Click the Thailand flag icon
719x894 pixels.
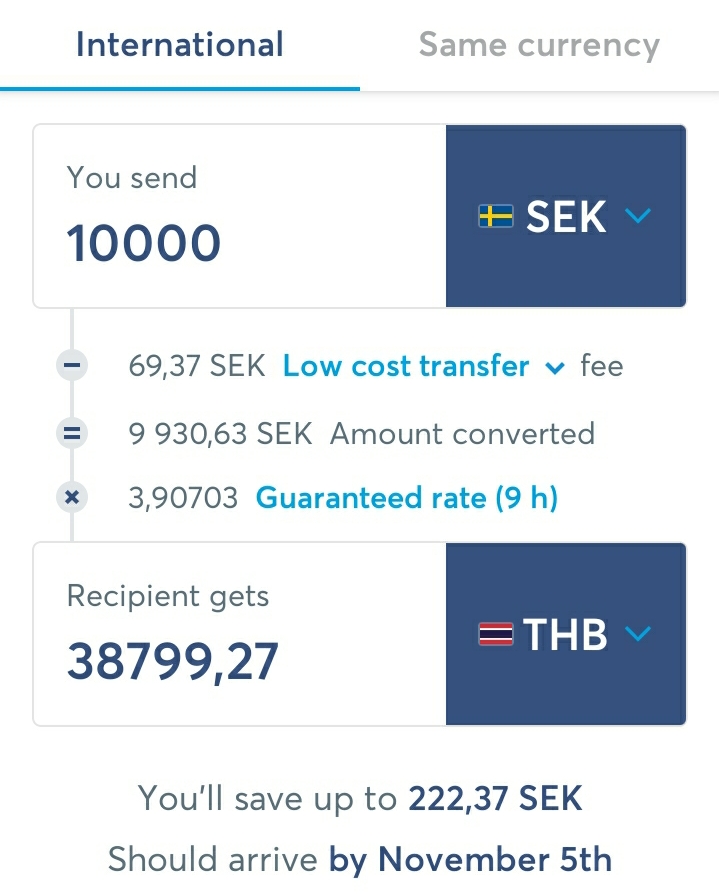point(496,634)
